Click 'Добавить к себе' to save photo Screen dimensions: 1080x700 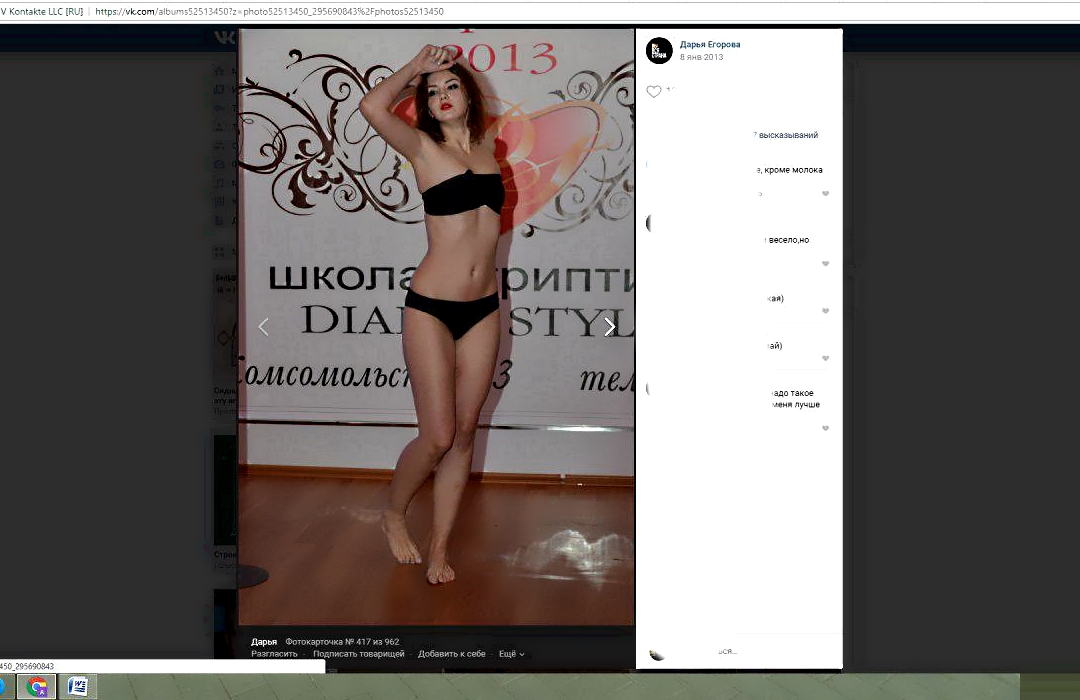[x=451, y=654]
